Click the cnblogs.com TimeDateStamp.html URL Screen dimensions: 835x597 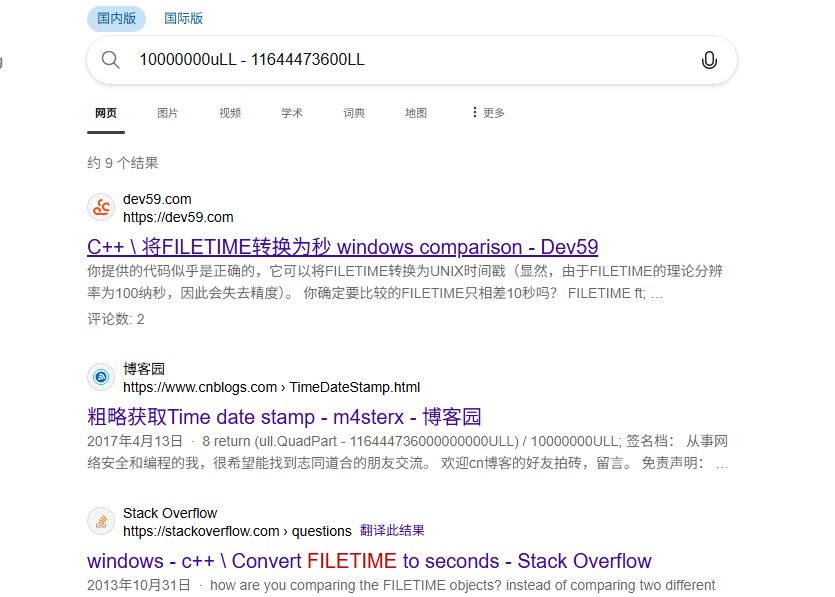point(272,387)
